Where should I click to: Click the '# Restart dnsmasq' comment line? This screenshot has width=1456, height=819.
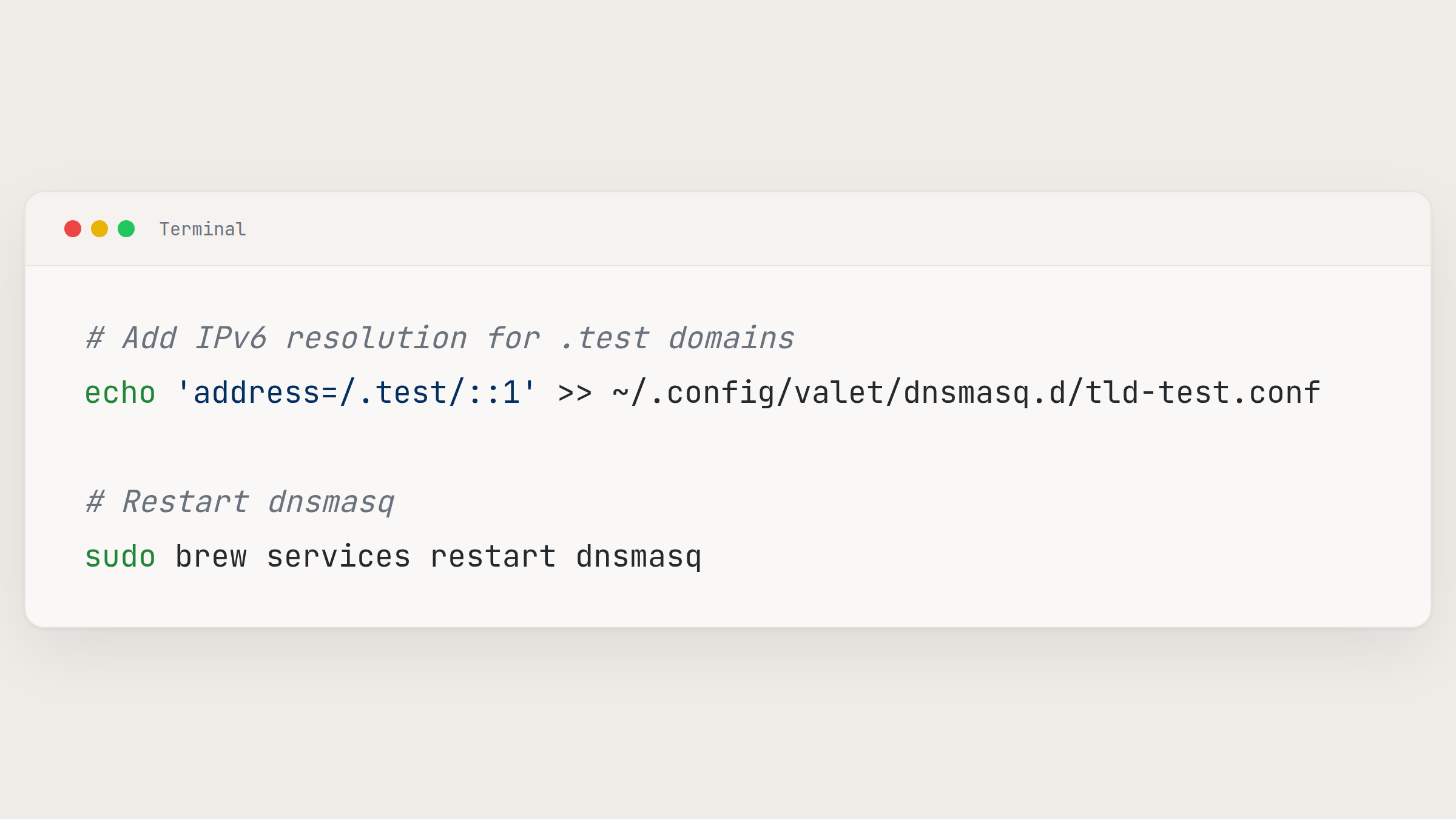tap(240, 502)
